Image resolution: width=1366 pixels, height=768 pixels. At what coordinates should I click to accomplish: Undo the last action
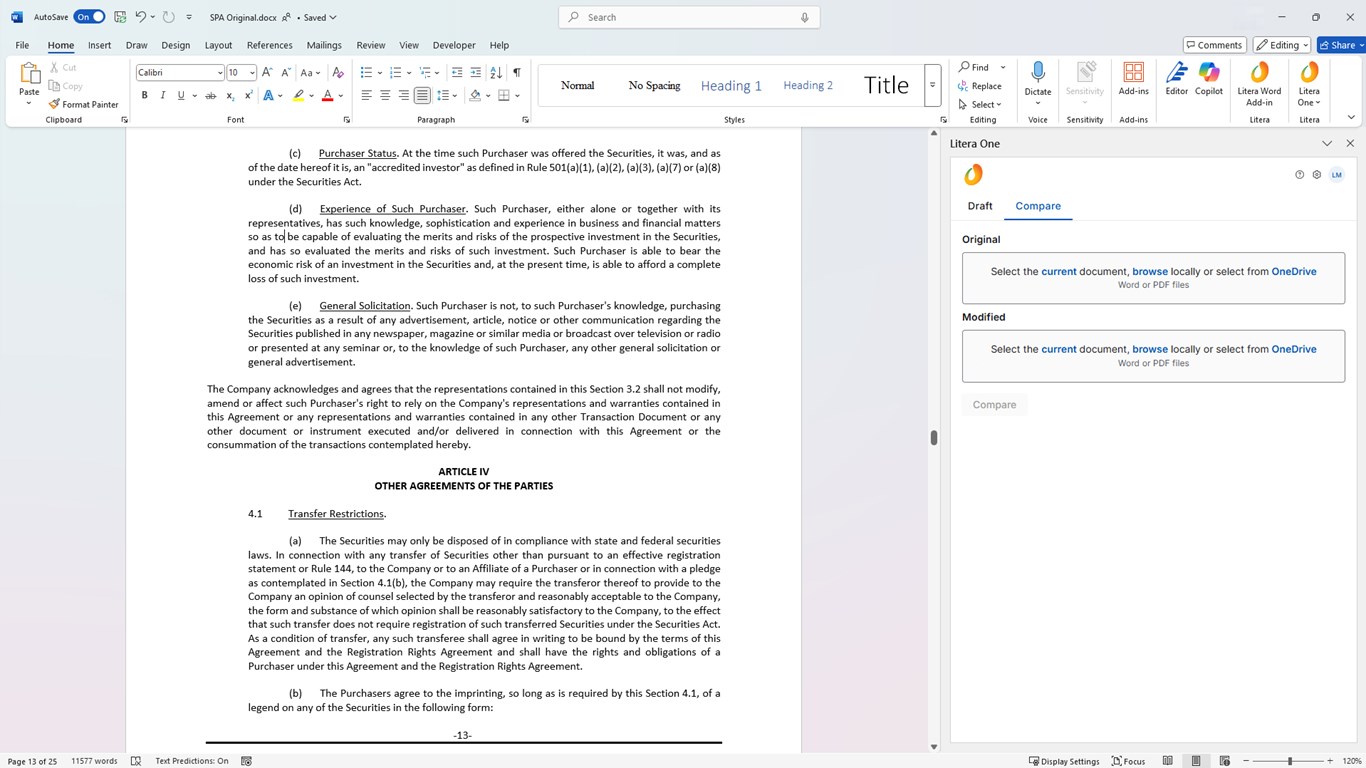click(141, 17)
